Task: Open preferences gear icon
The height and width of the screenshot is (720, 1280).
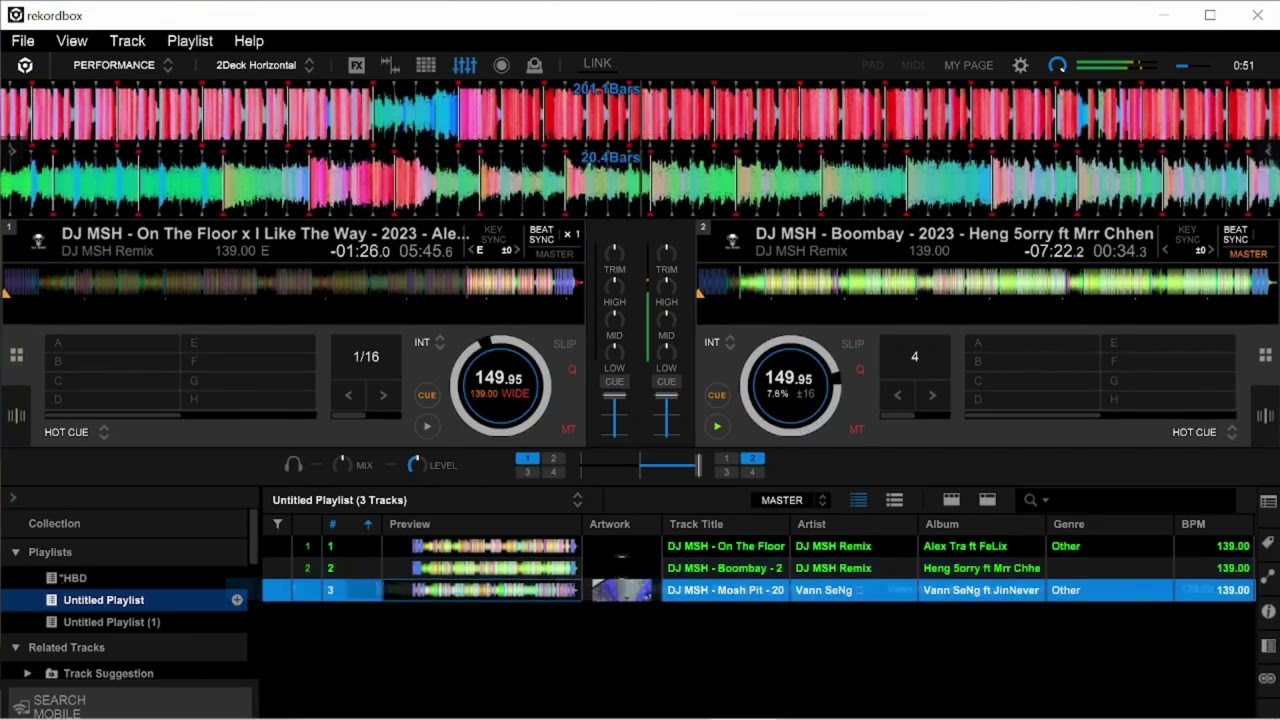Action: (x=1020, y=65)
